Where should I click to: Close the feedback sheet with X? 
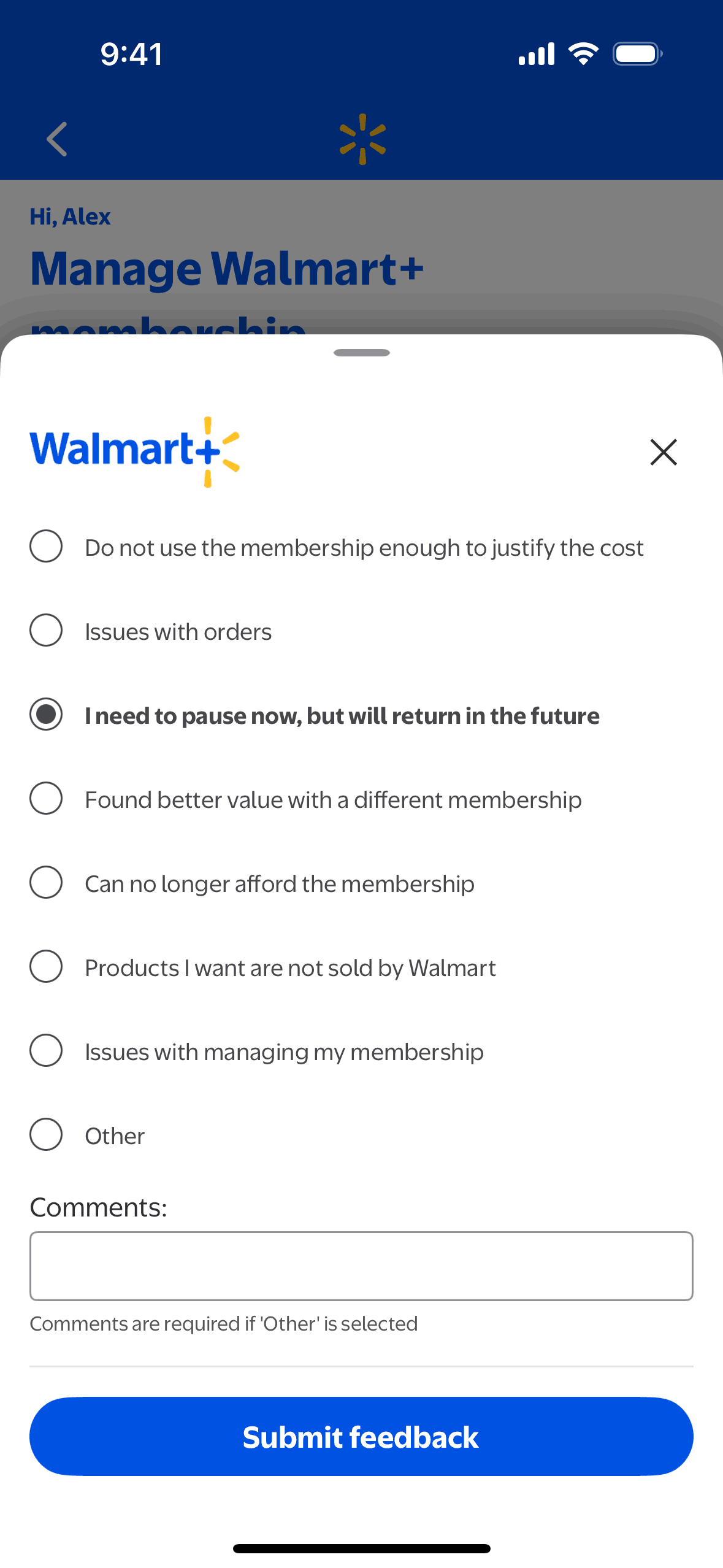pyautogui.click(x=663, y=452)
